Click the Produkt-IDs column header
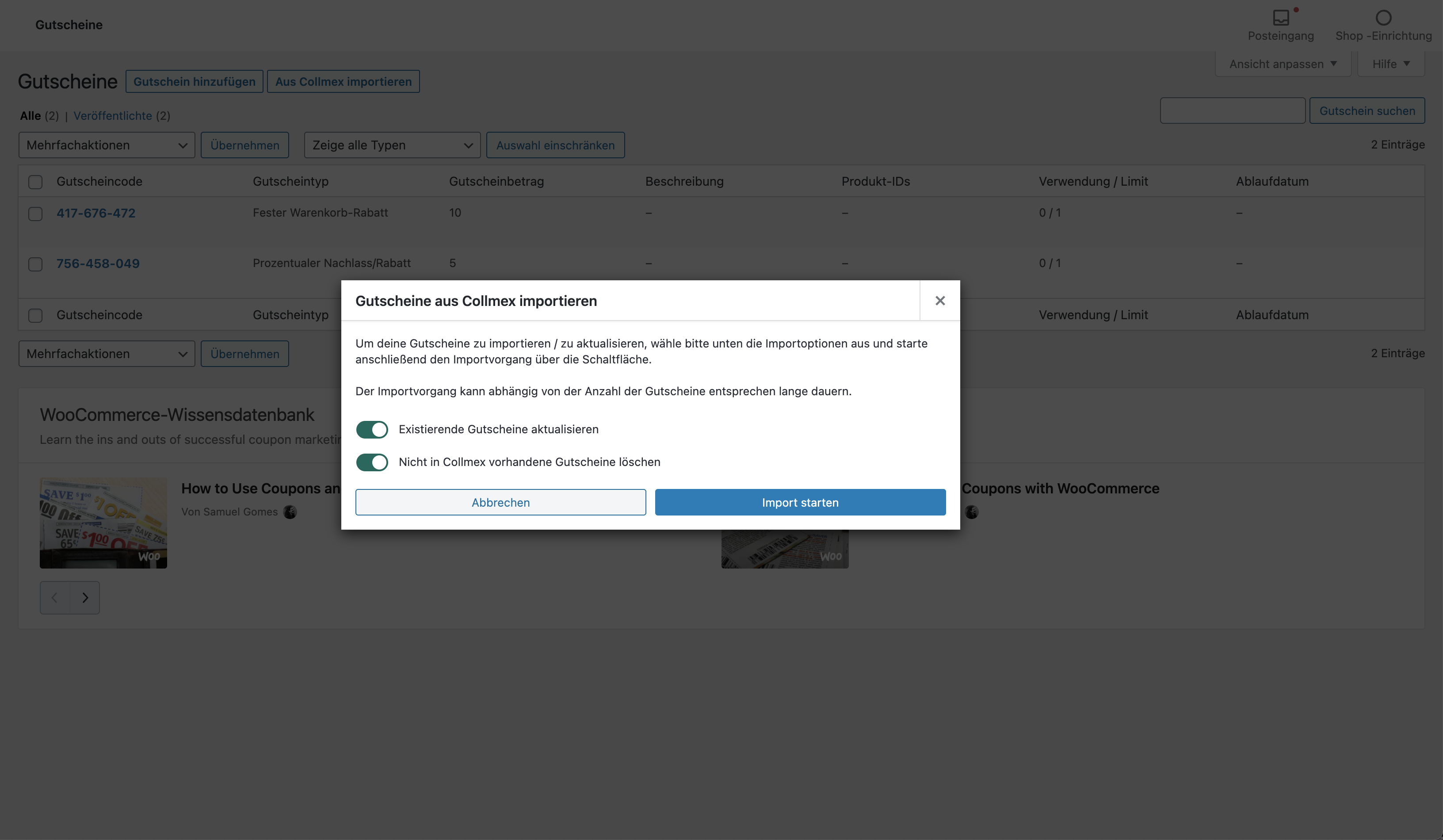The image size is (1443, 840). 875,181
